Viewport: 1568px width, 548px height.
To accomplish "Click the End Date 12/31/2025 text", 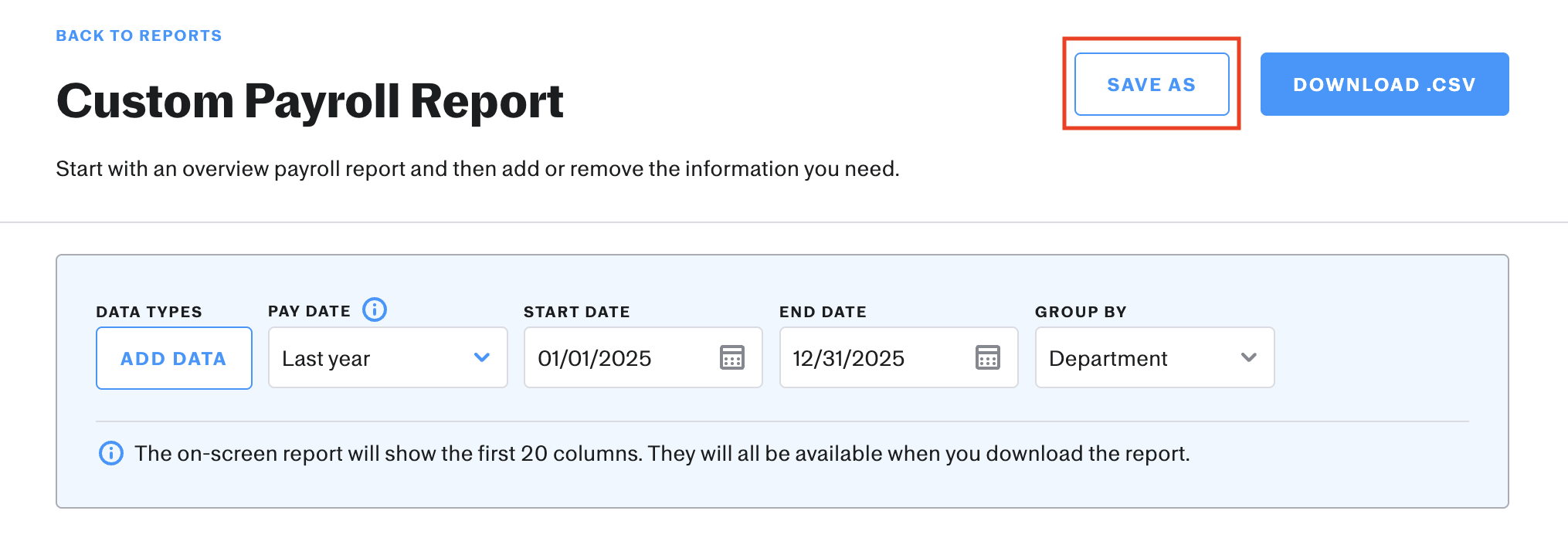I will 848,358.
